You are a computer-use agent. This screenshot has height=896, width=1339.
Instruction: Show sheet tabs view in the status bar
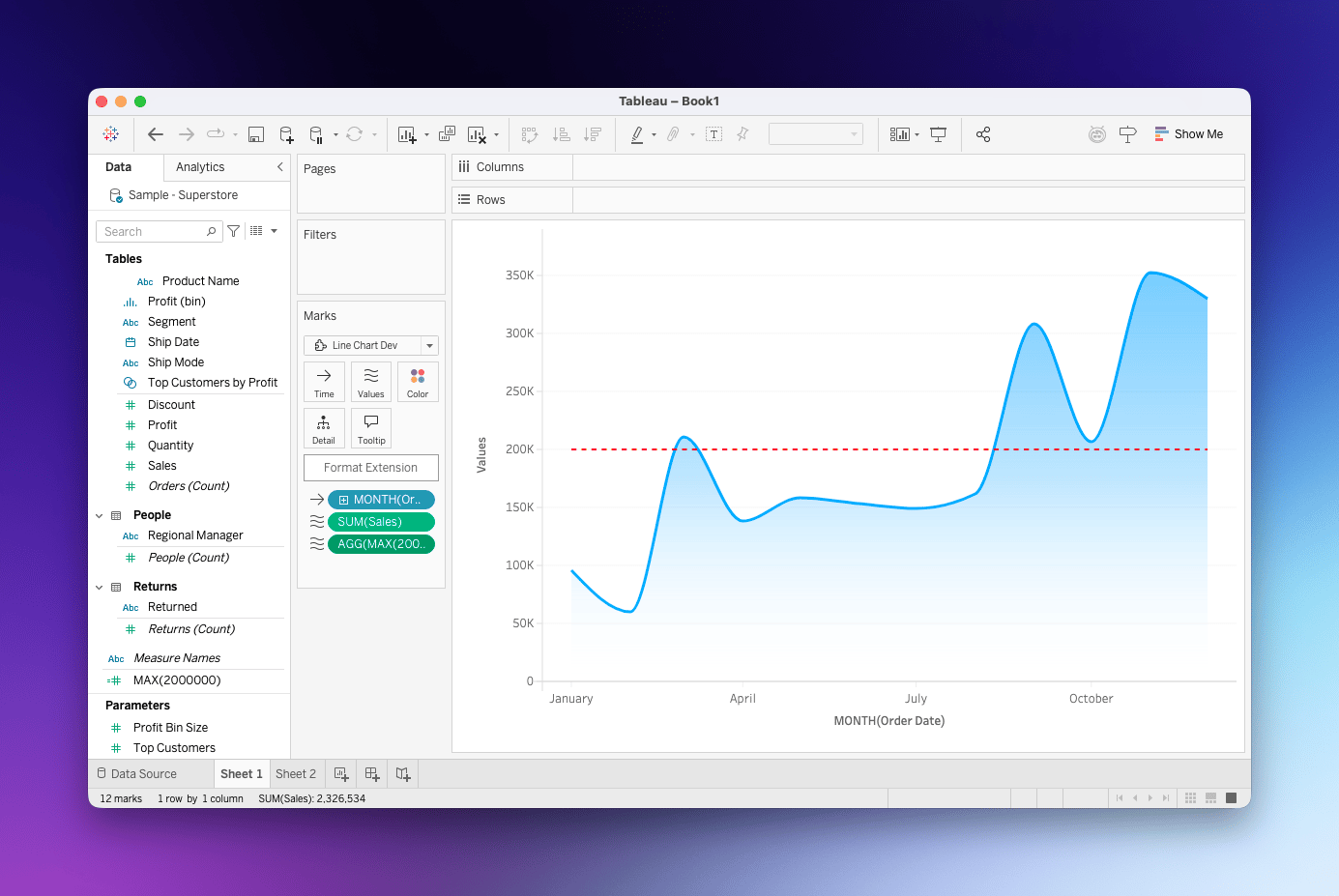[1231, 798]
